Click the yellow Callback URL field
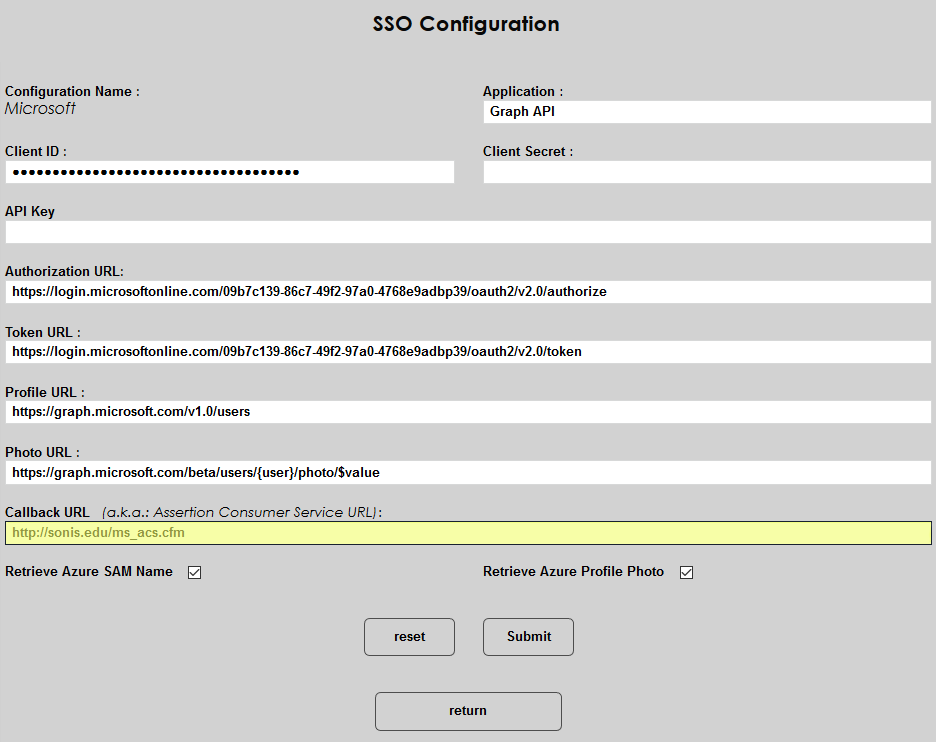This screenshot has height=742, width=936. coord(467,533)
